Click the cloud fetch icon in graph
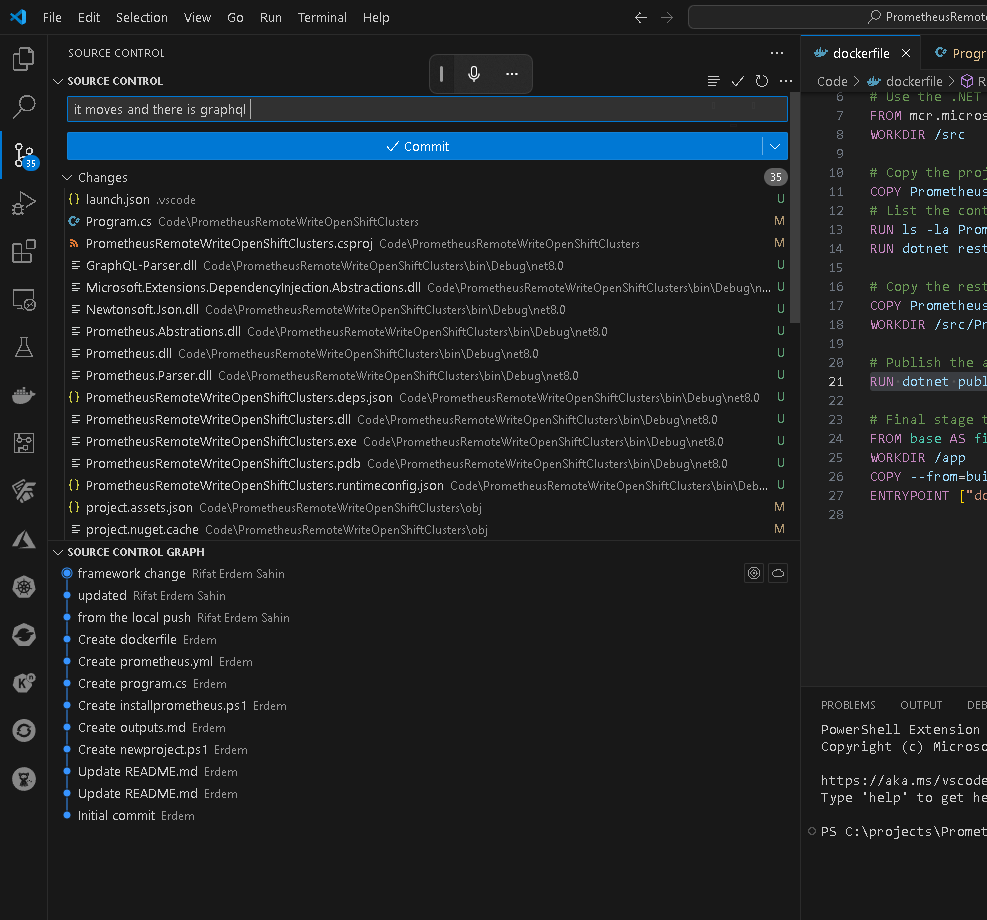The width and height of the screenshot is (987, 920). pyautogui.click(x=778, y=573)
